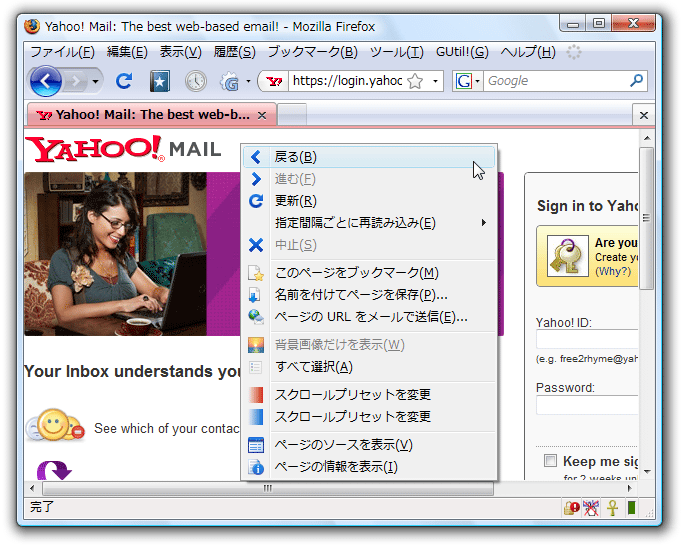Screen dimensions: 682x546
Task: Choose このページをブックマーク(M) in context menu
Action: point(369,273)
